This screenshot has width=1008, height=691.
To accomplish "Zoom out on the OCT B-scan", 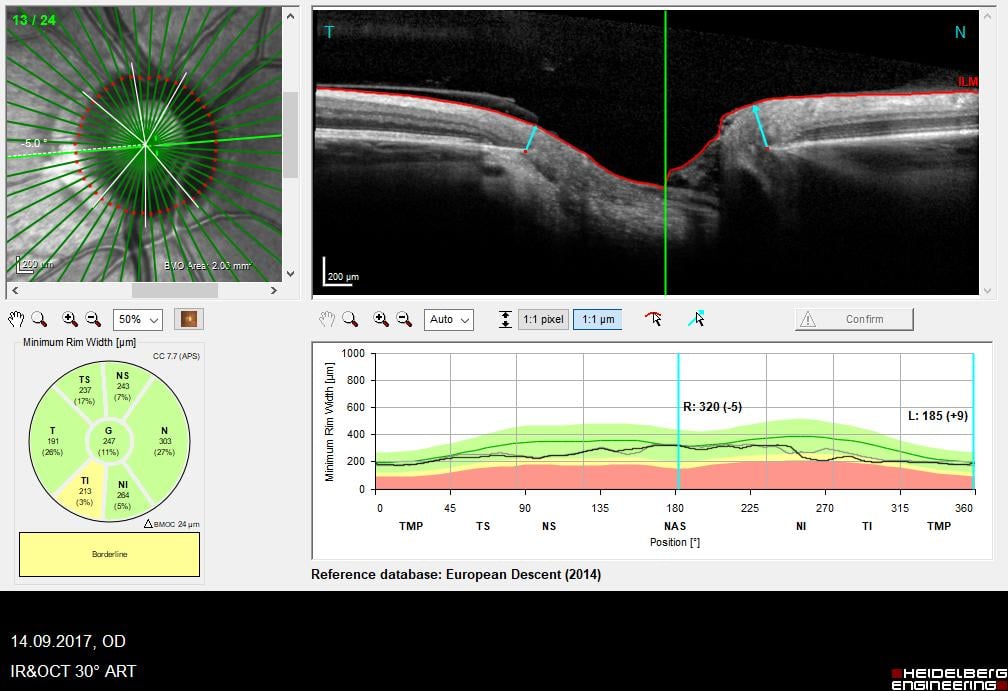I will 404,319.
